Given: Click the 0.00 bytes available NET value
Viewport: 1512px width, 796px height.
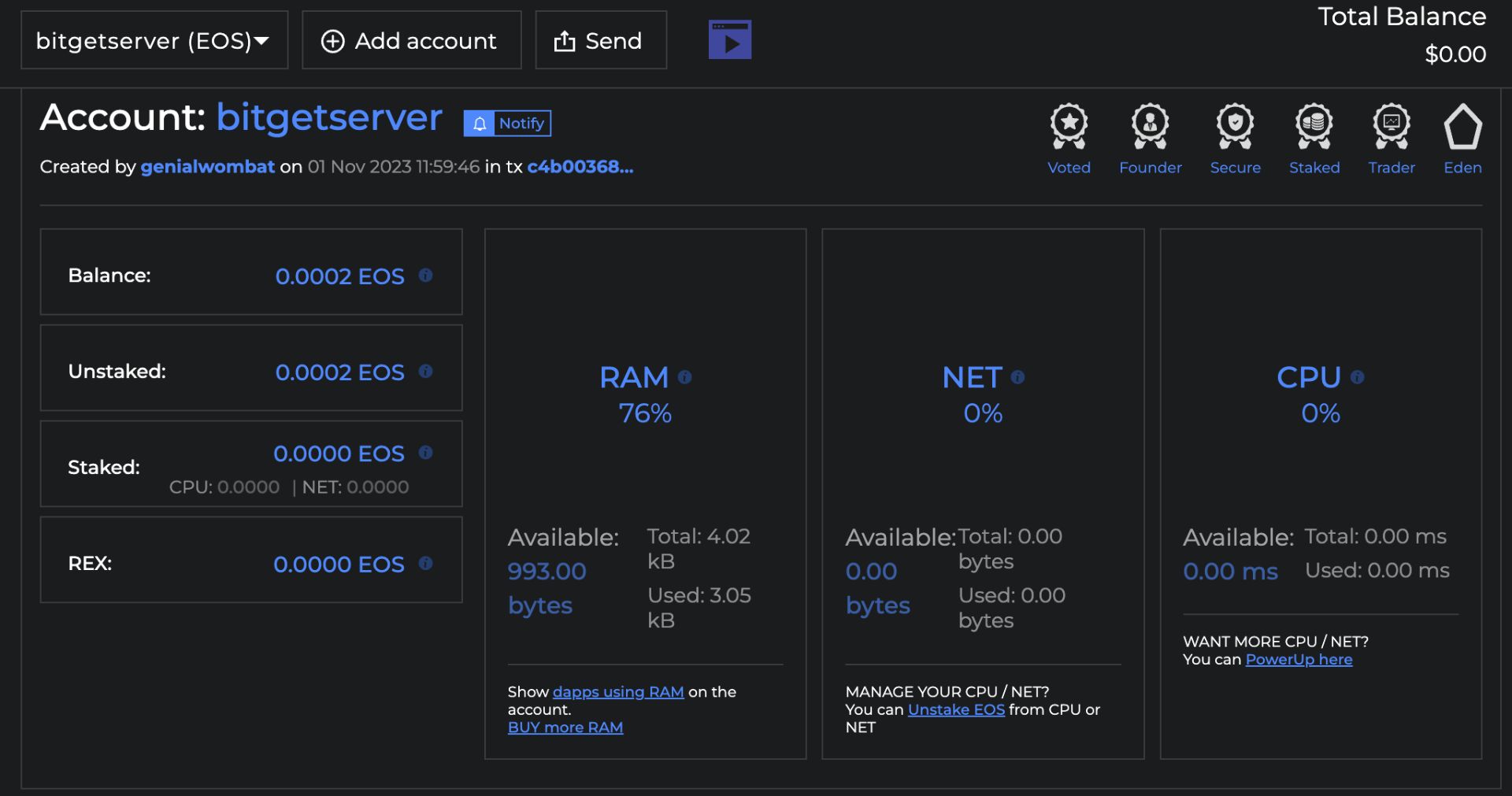Looking at the screenshot, I should [x=878, y=588].
